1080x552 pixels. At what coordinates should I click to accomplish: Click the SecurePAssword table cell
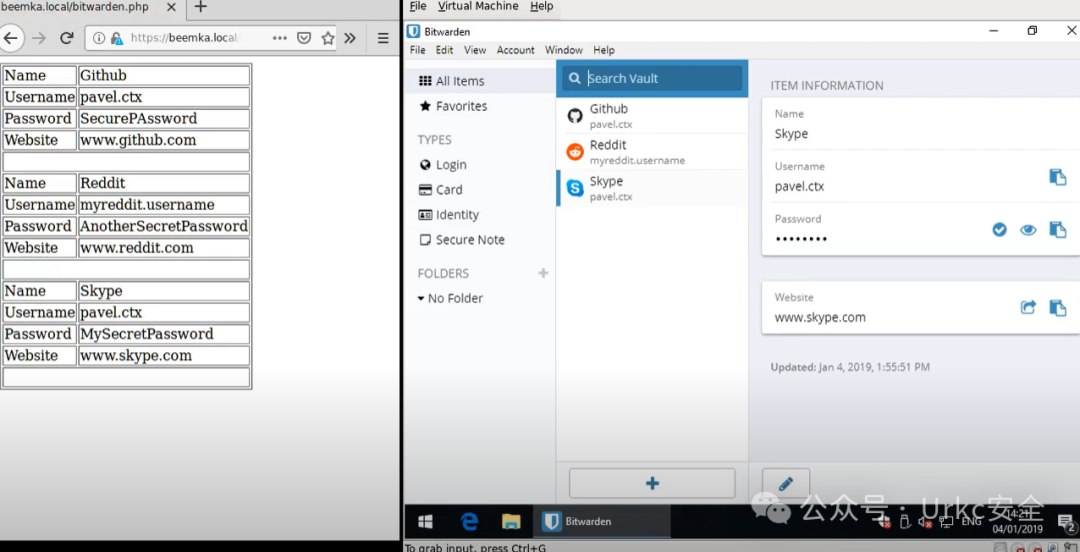pyautogui.click(x=164, y=119)
